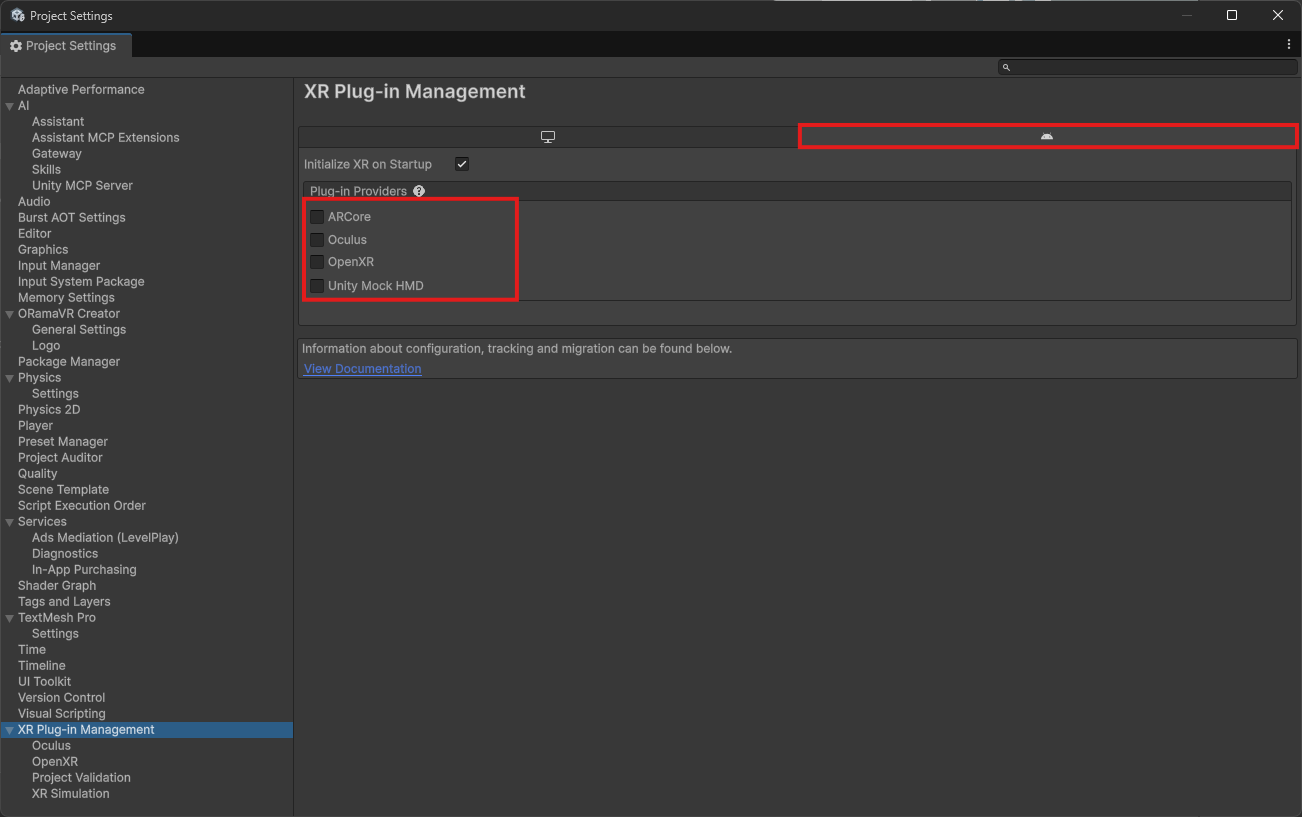Select Tags and Layers
This screenshot has width=1302, height=817.
click(64, 602)
